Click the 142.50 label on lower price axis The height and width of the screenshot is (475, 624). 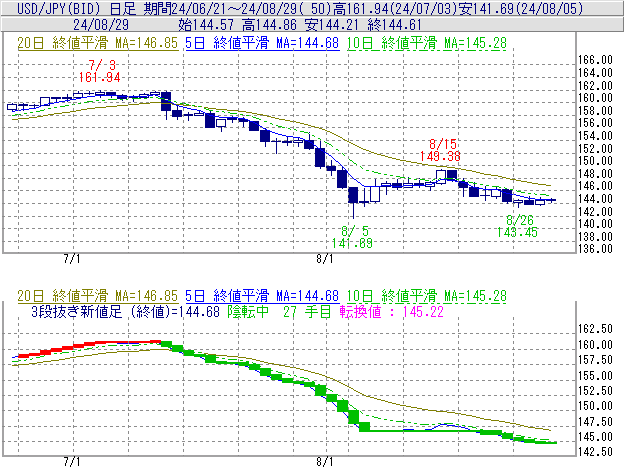point(595,452)
